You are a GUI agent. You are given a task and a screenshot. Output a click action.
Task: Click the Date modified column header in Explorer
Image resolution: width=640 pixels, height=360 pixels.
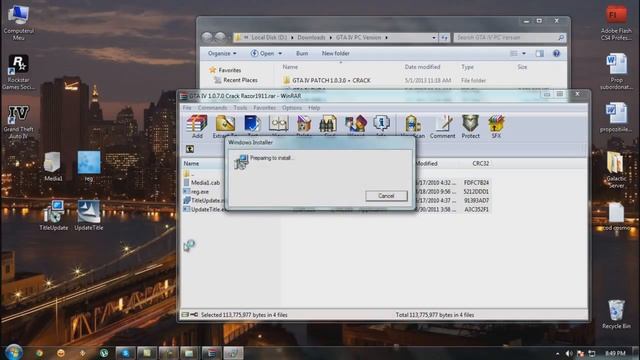[422, 67]
